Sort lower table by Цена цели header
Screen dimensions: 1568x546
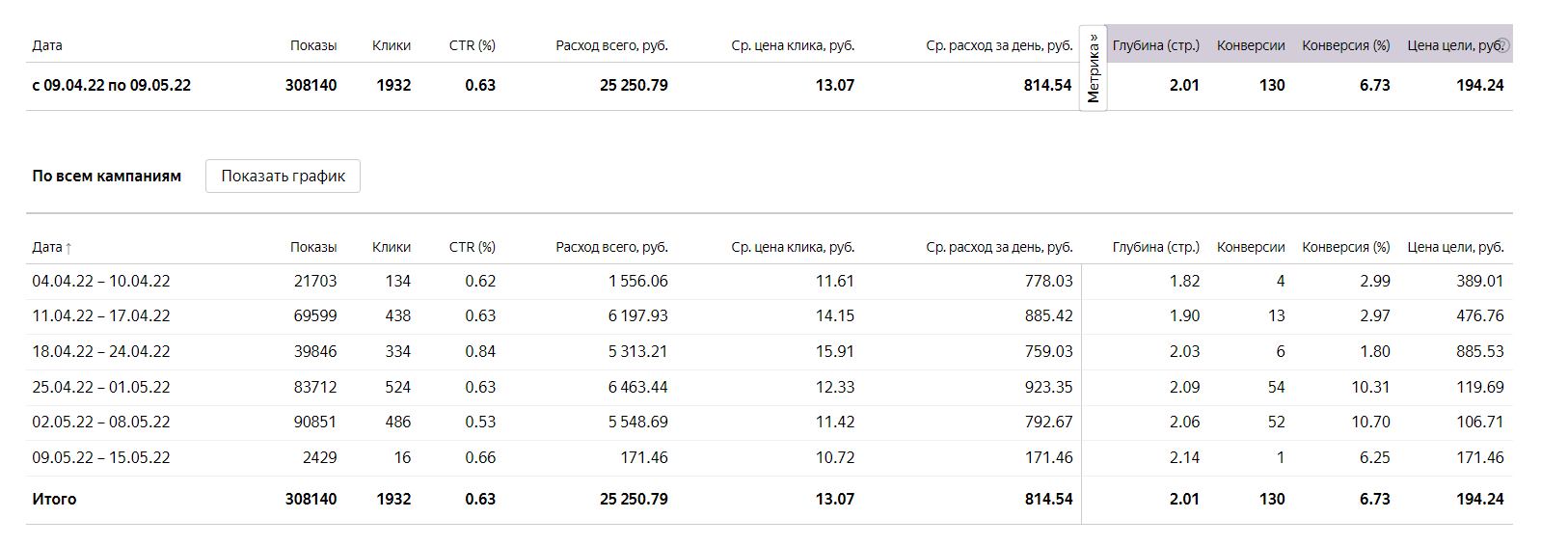coord(1455,247)
